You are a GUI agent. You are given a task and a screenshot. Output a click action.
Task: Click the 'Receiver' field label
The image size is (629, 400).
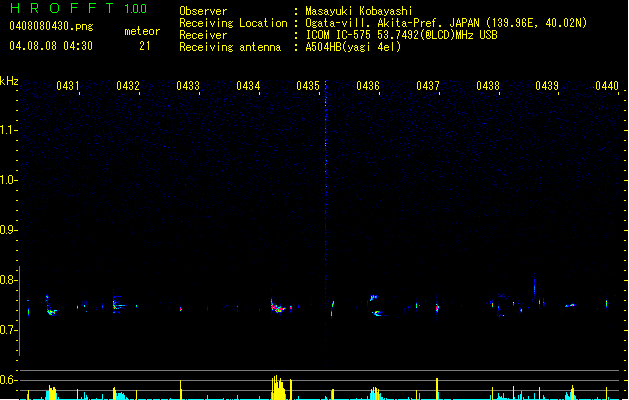point(203,35)
